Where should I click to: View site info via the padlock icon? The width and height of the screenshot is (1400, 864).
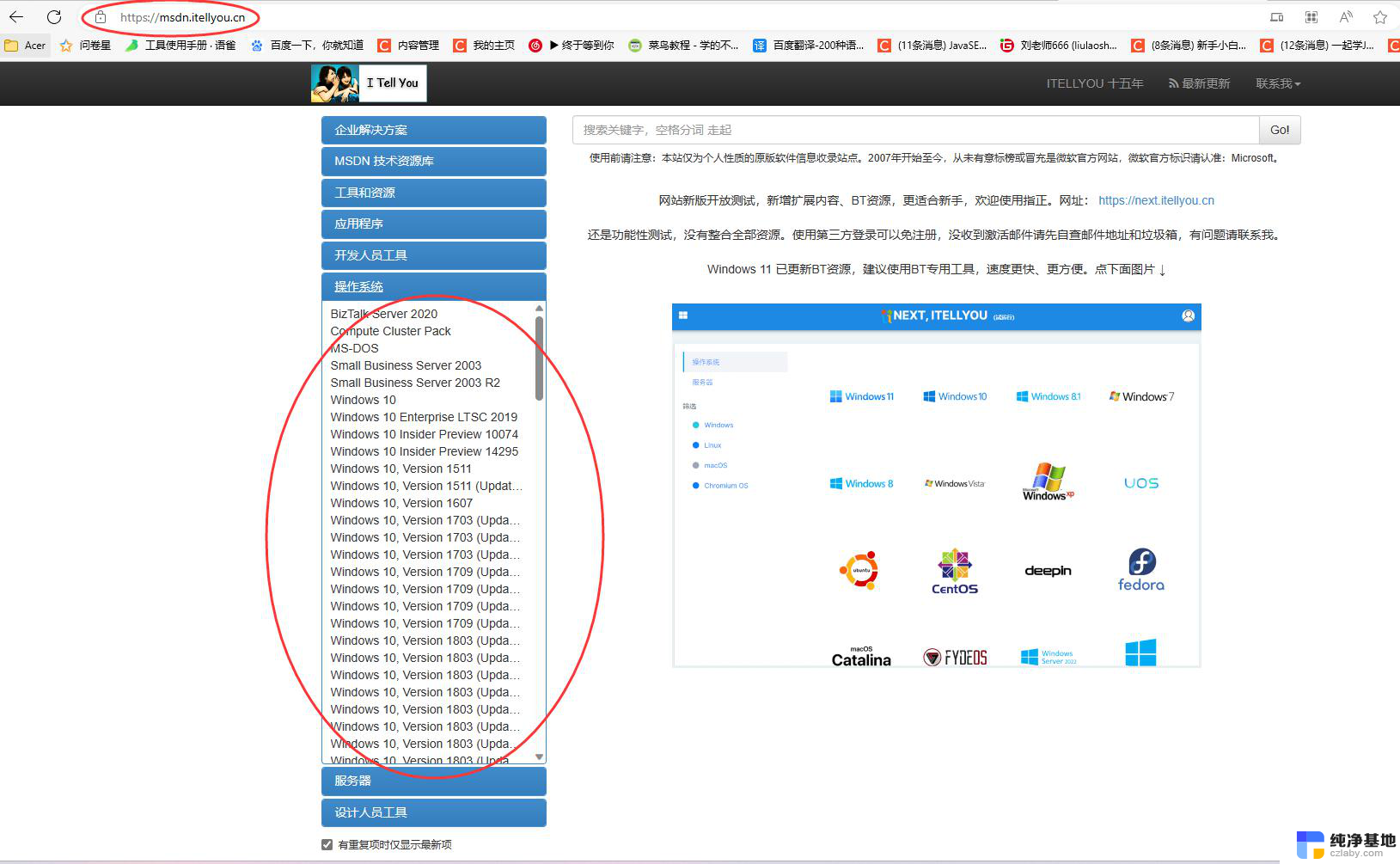coord(101,17)
